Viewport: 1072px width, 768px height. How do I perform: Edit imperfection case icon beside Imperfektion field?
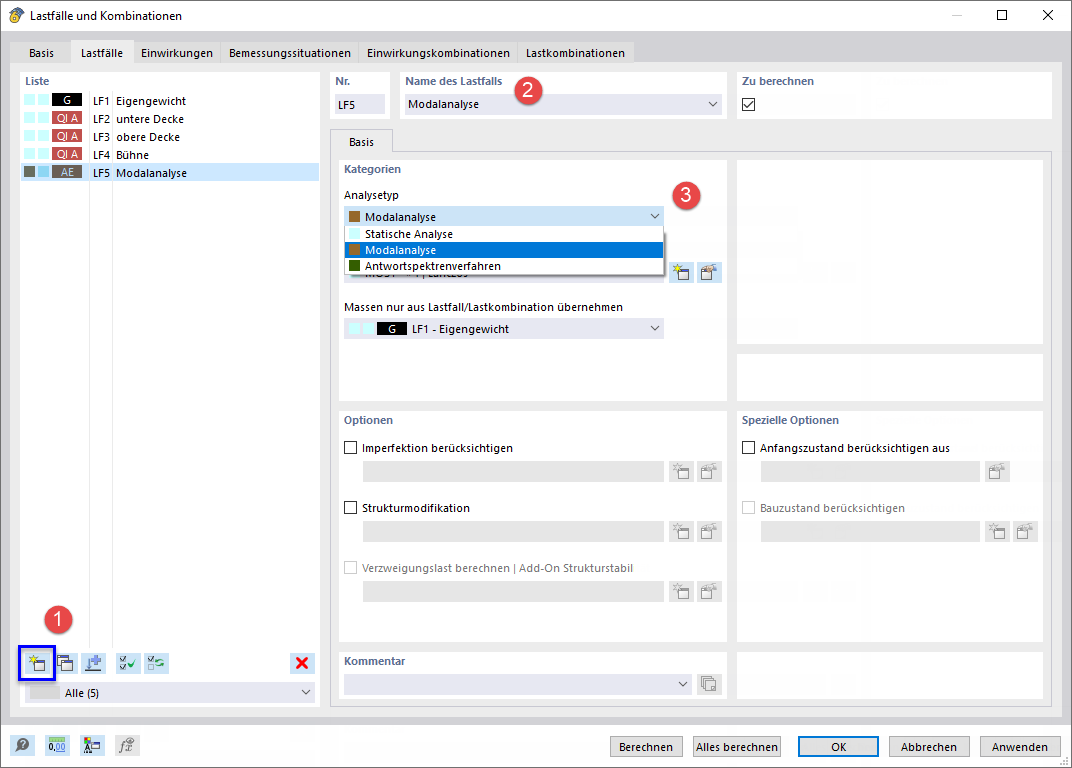(x=709, y=471)
